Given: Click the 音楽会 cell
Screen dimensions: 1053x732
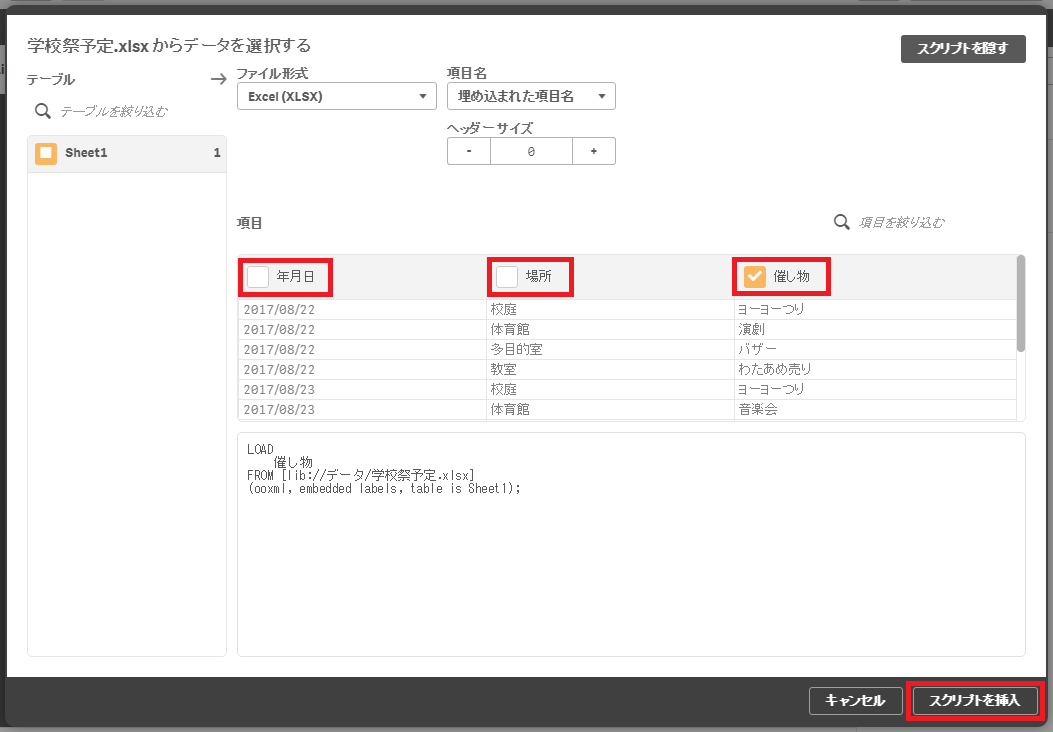Looking at the screenshot, I should coord(875,410).
